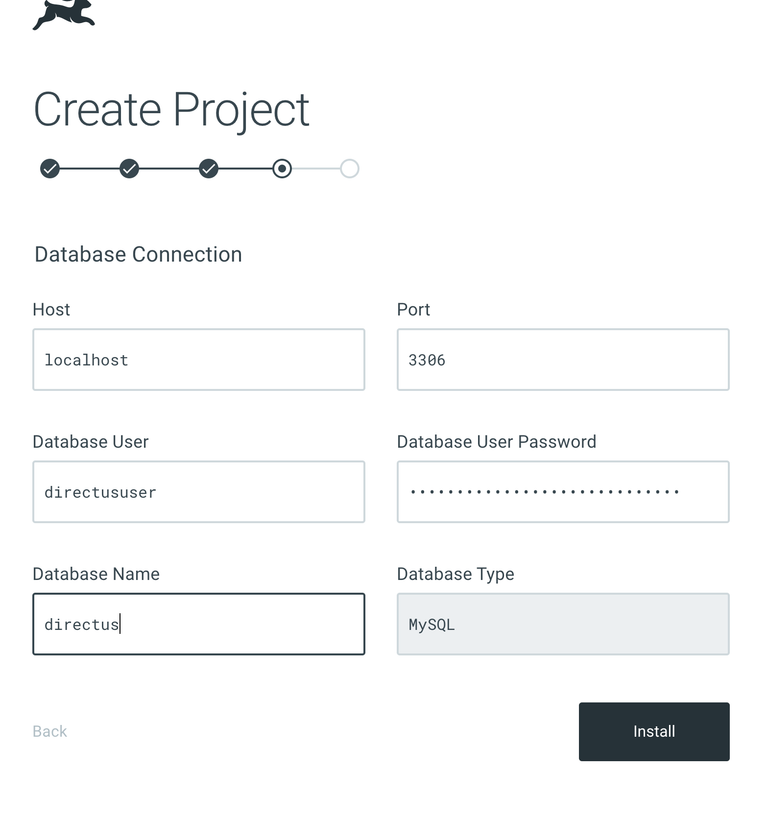Place cursor in Database Name field
The width and height of the screenshot is (768, 821).
[198, 624]
